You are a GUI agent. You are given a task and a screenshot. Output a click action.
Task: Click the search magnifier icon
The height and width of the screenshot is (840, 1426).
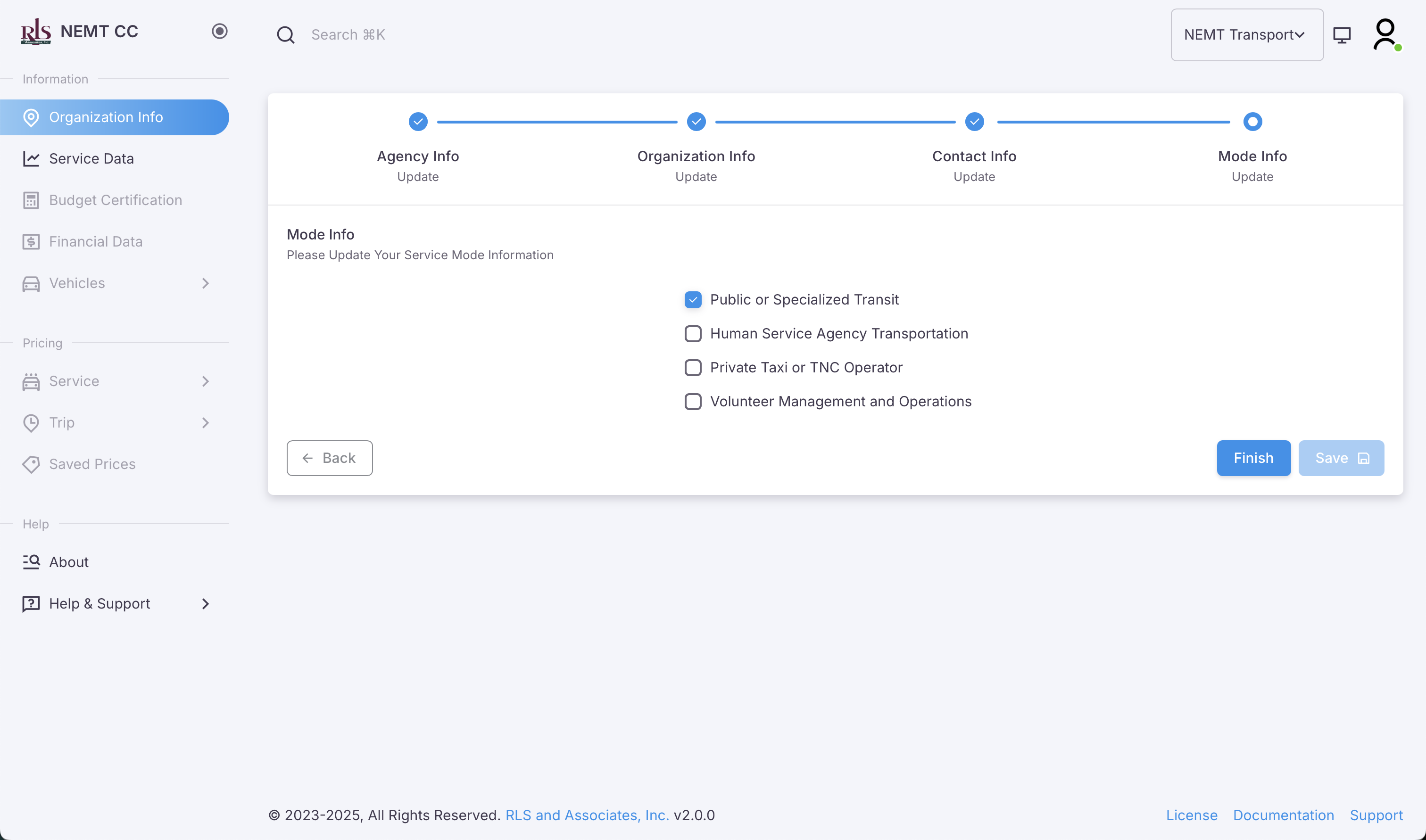[x=285, y=35]
